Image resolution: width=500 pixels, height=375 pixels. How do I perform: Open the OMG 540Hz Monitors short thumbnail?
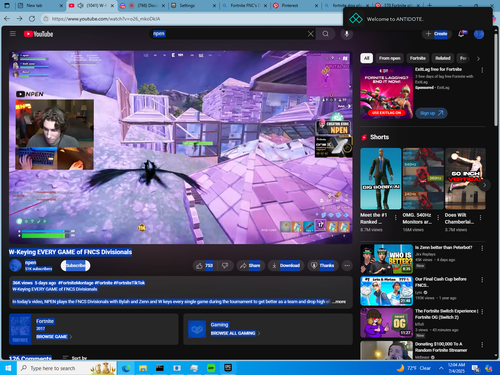point(423,179)
